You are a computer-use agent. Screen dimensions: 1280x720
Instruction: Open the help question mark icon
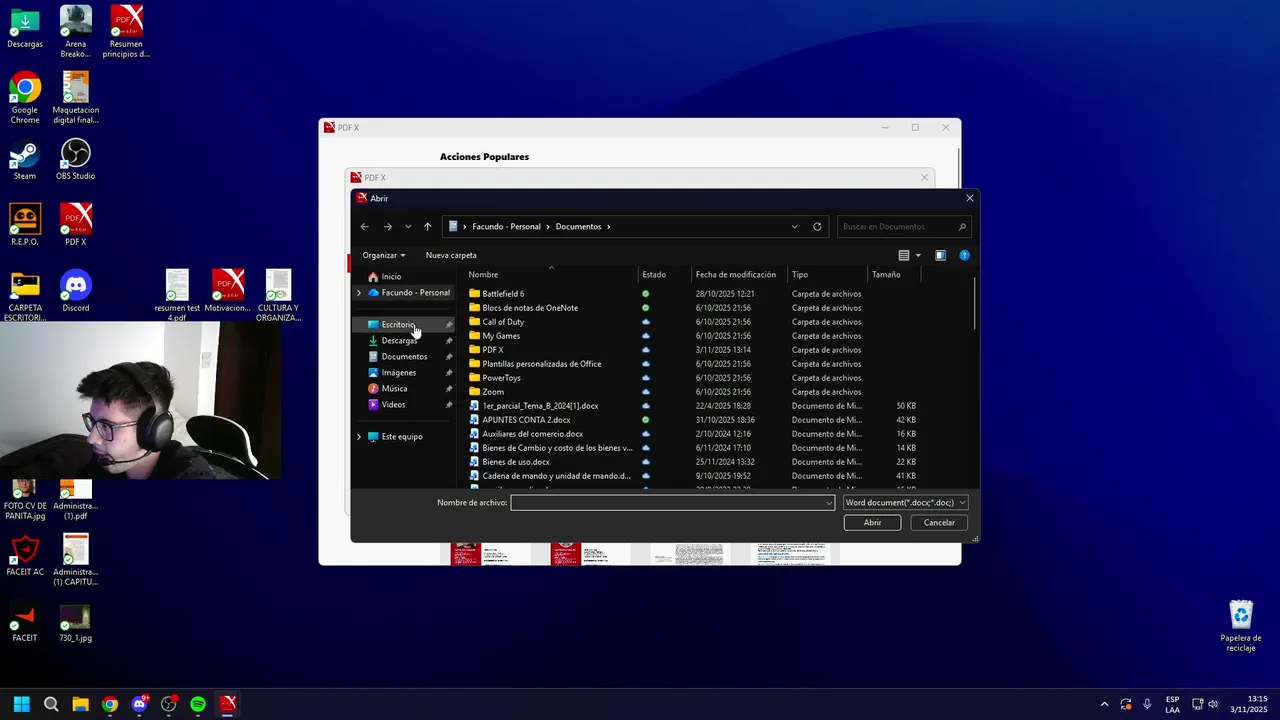tap(964, 255)
